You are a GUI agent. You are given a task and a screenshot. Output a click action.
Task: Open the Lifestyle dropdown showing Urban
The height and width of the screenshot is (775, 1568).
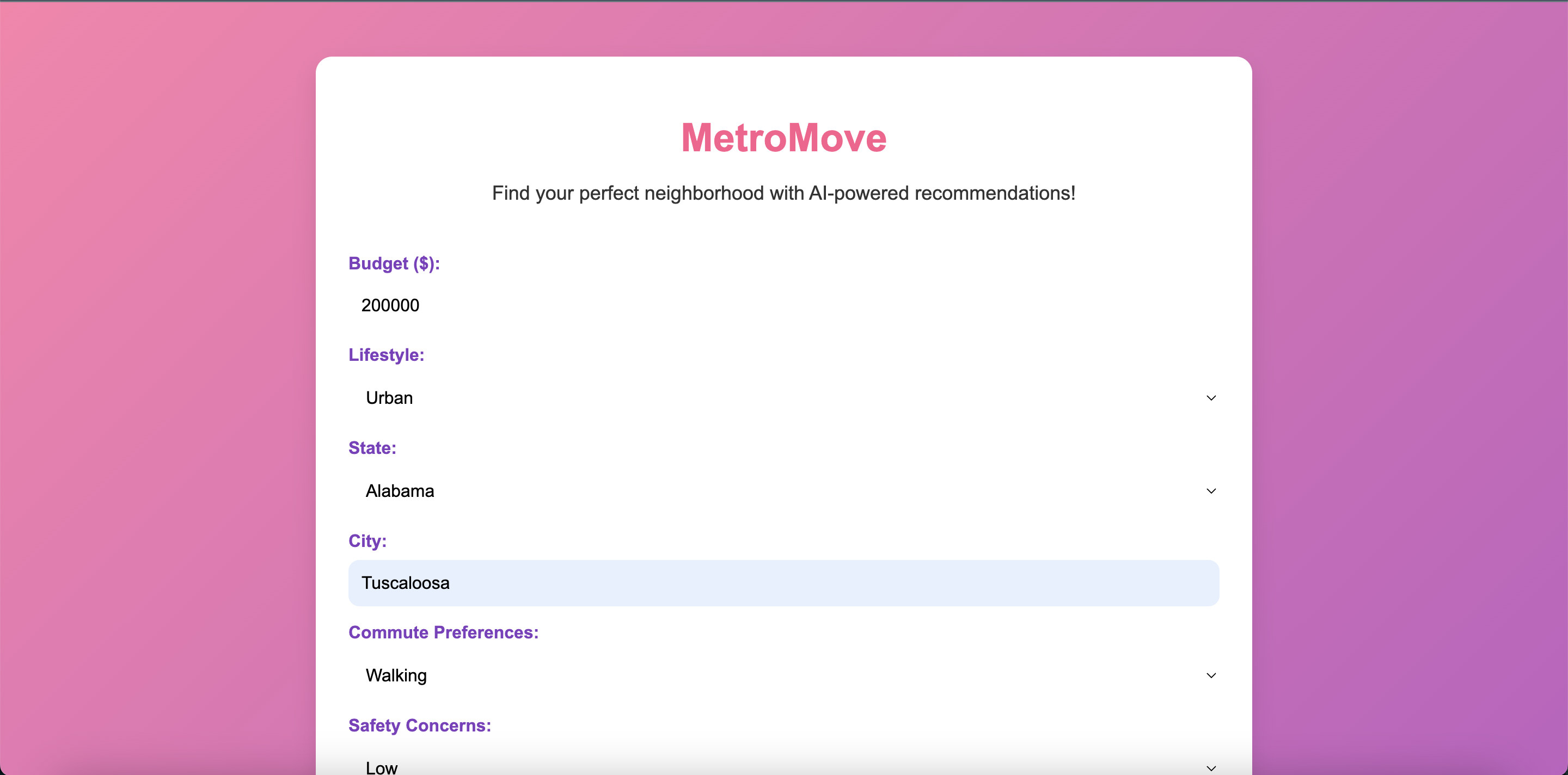[783, 398]
